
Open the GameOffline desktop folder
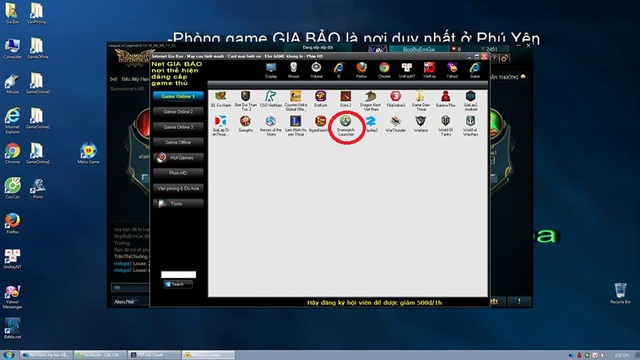38,49
